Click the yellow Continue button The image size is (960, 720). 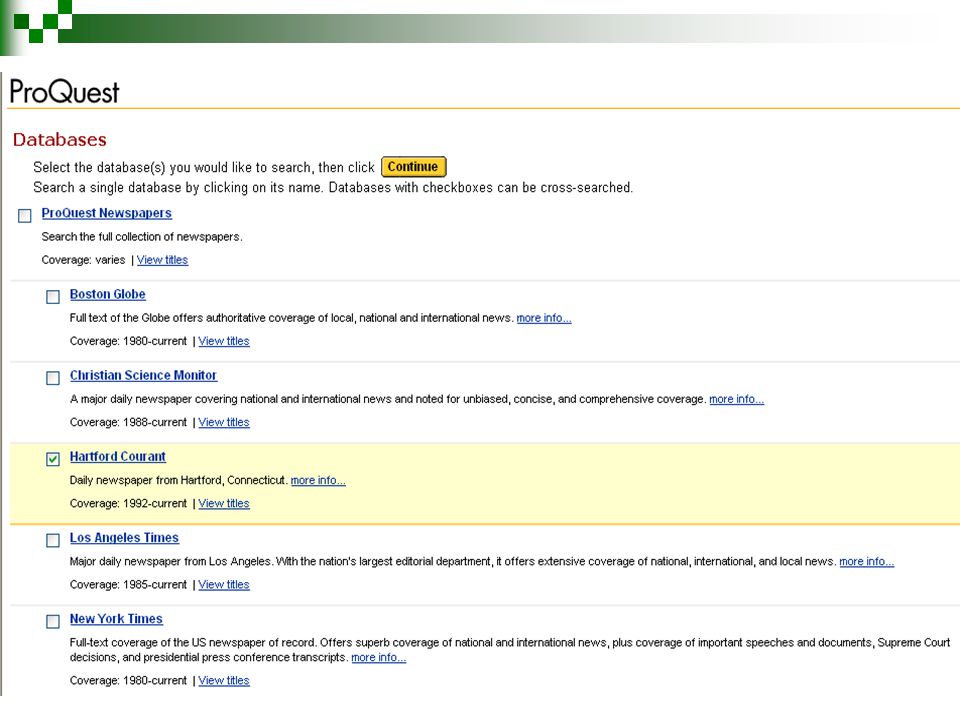tap(413, 167)
